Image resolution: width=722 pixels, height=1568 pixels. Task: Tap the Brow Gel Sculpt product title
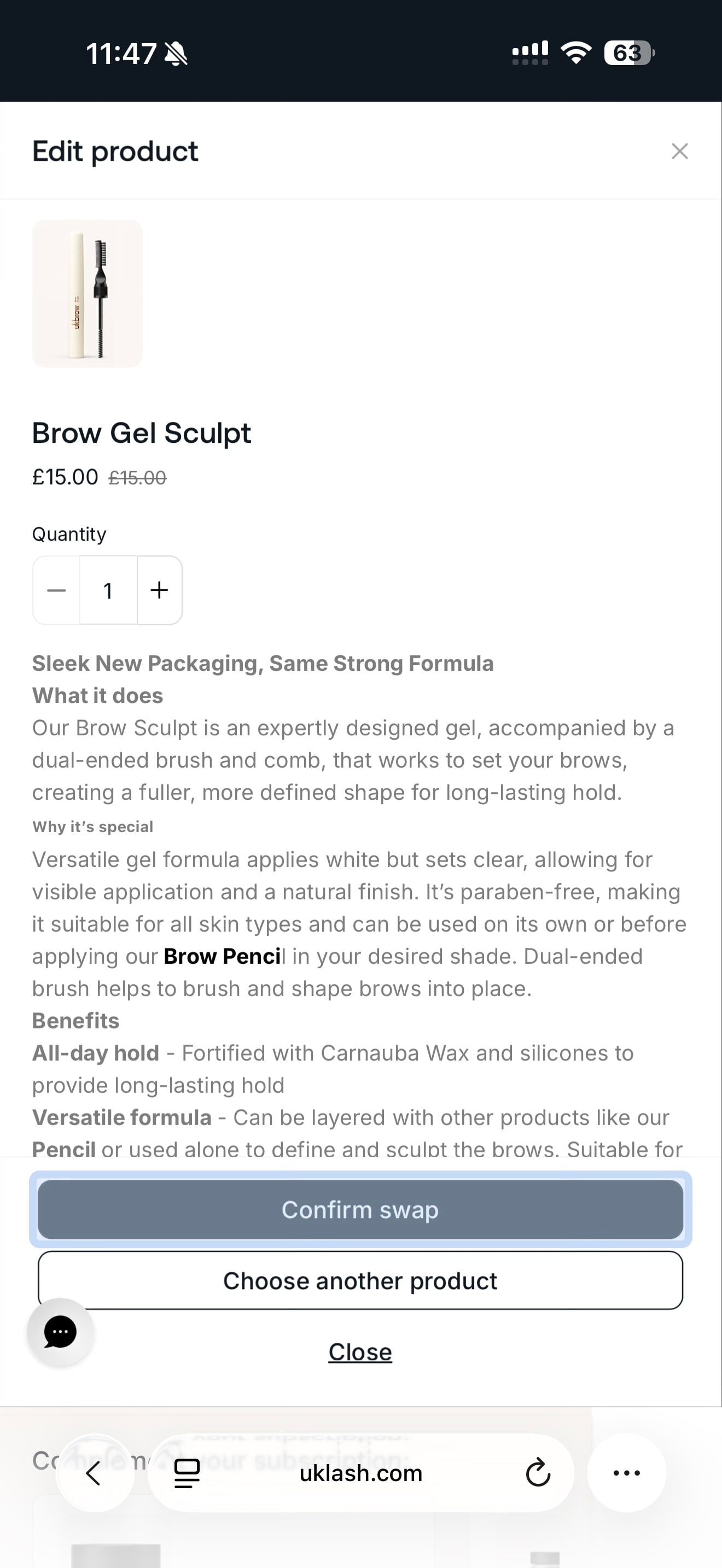coord(141,433)
